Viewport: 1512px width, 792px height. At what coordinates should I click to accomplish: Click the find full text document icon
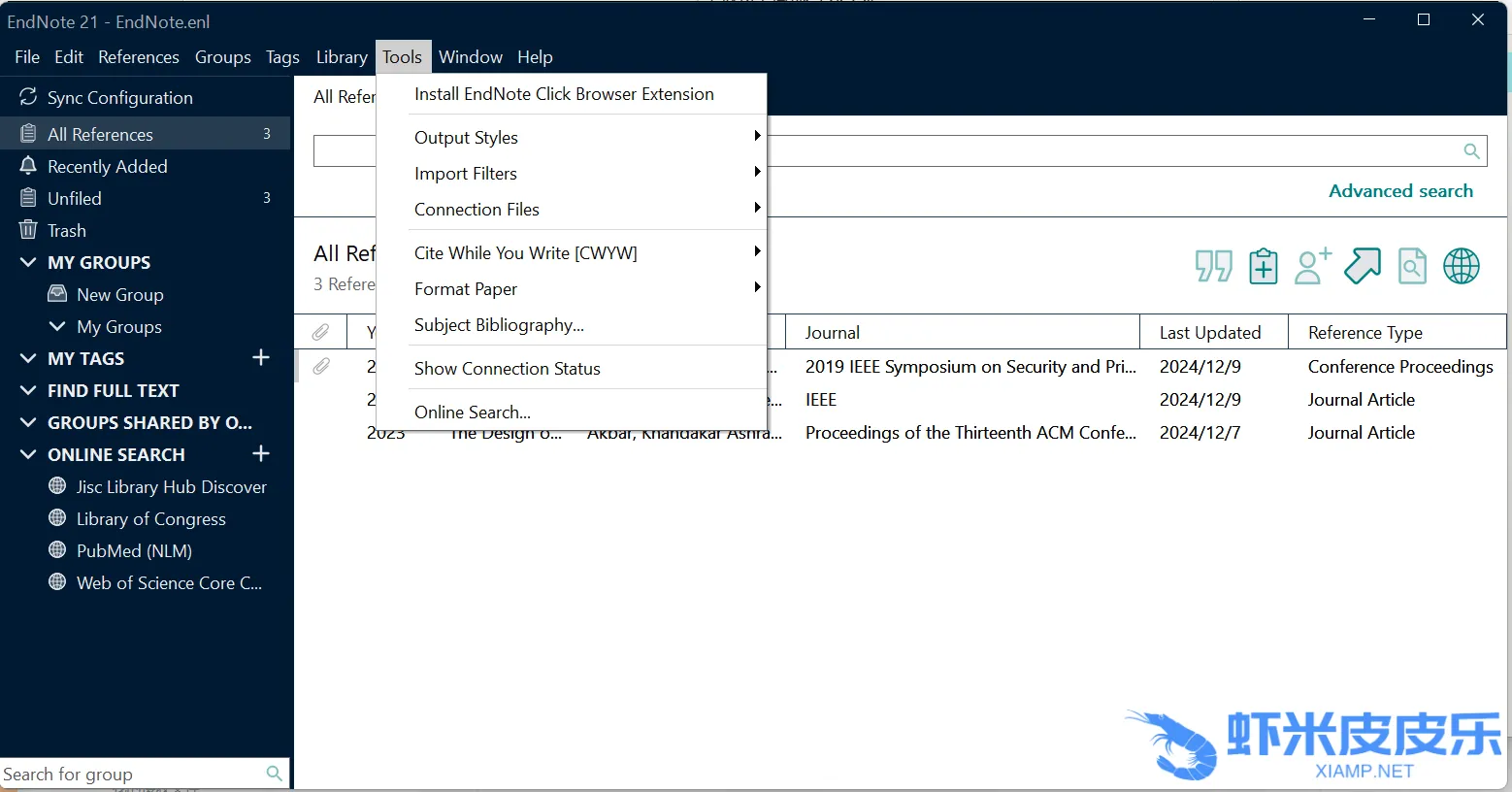[x=1412, y=266]
